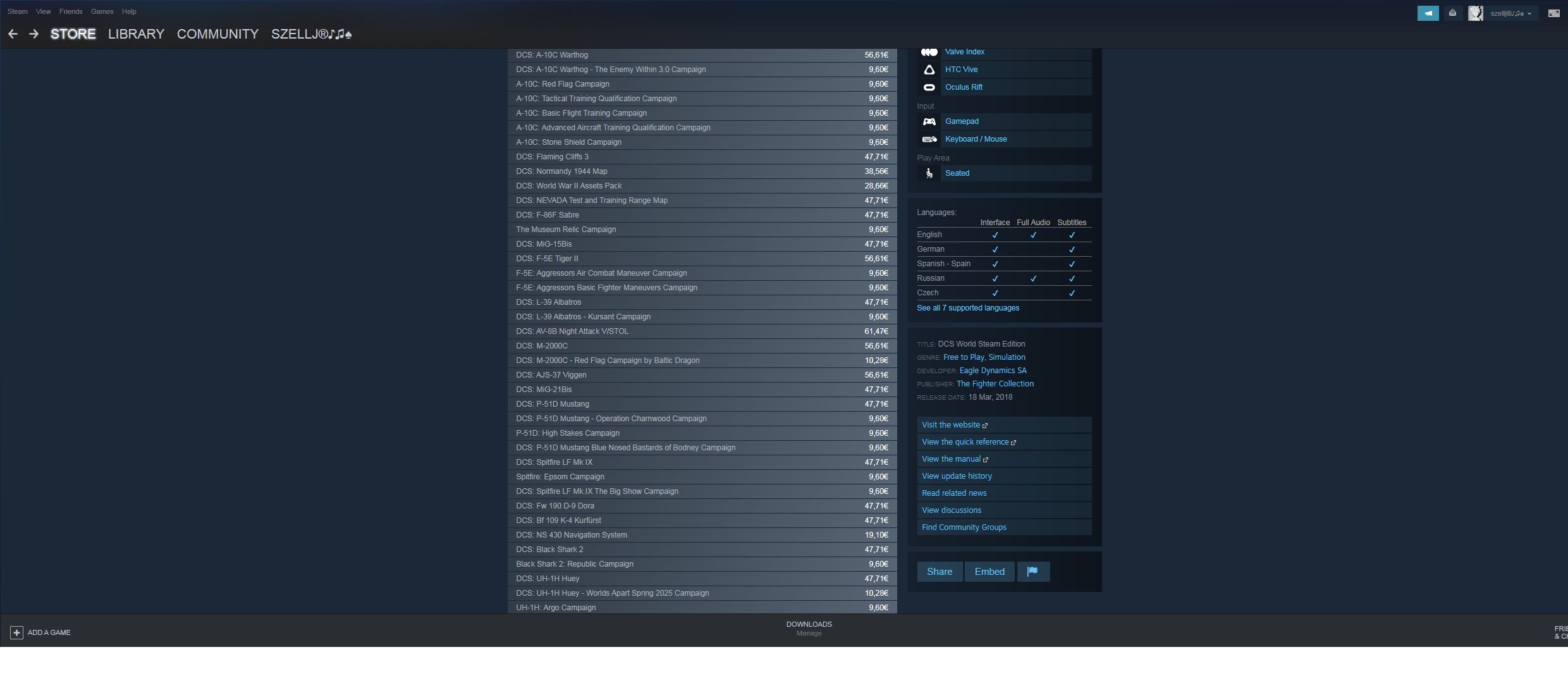
Task: Open Downloads Manage at the bottom
Action: (x=809, y=629)
